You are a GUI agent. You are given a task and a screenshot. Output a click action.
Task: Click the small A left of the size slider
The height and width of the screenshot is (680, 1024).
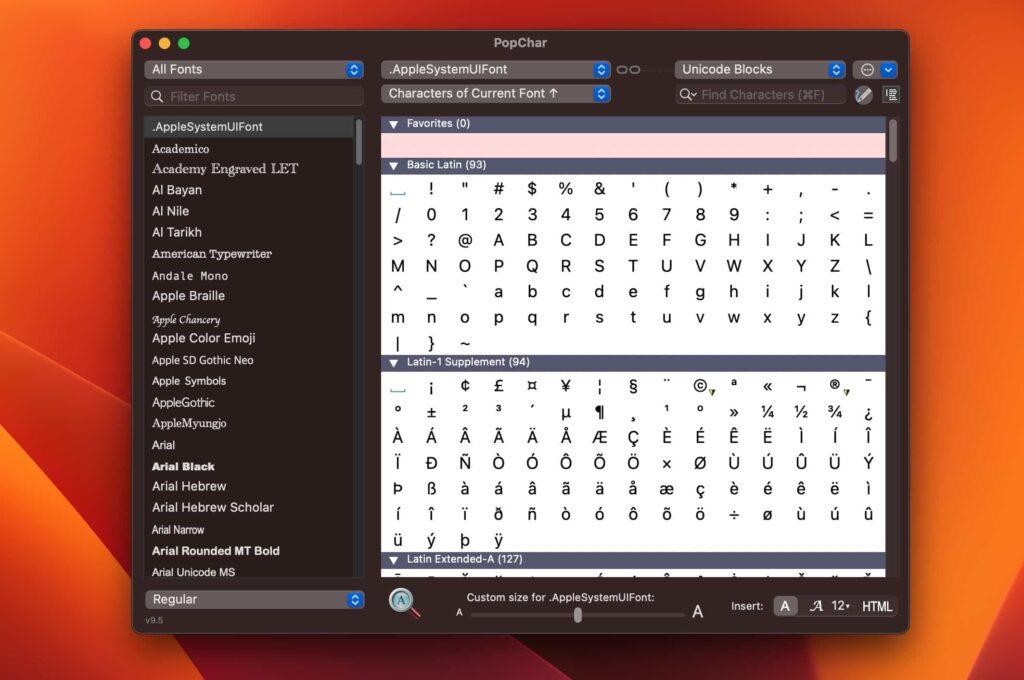[459, 612]
